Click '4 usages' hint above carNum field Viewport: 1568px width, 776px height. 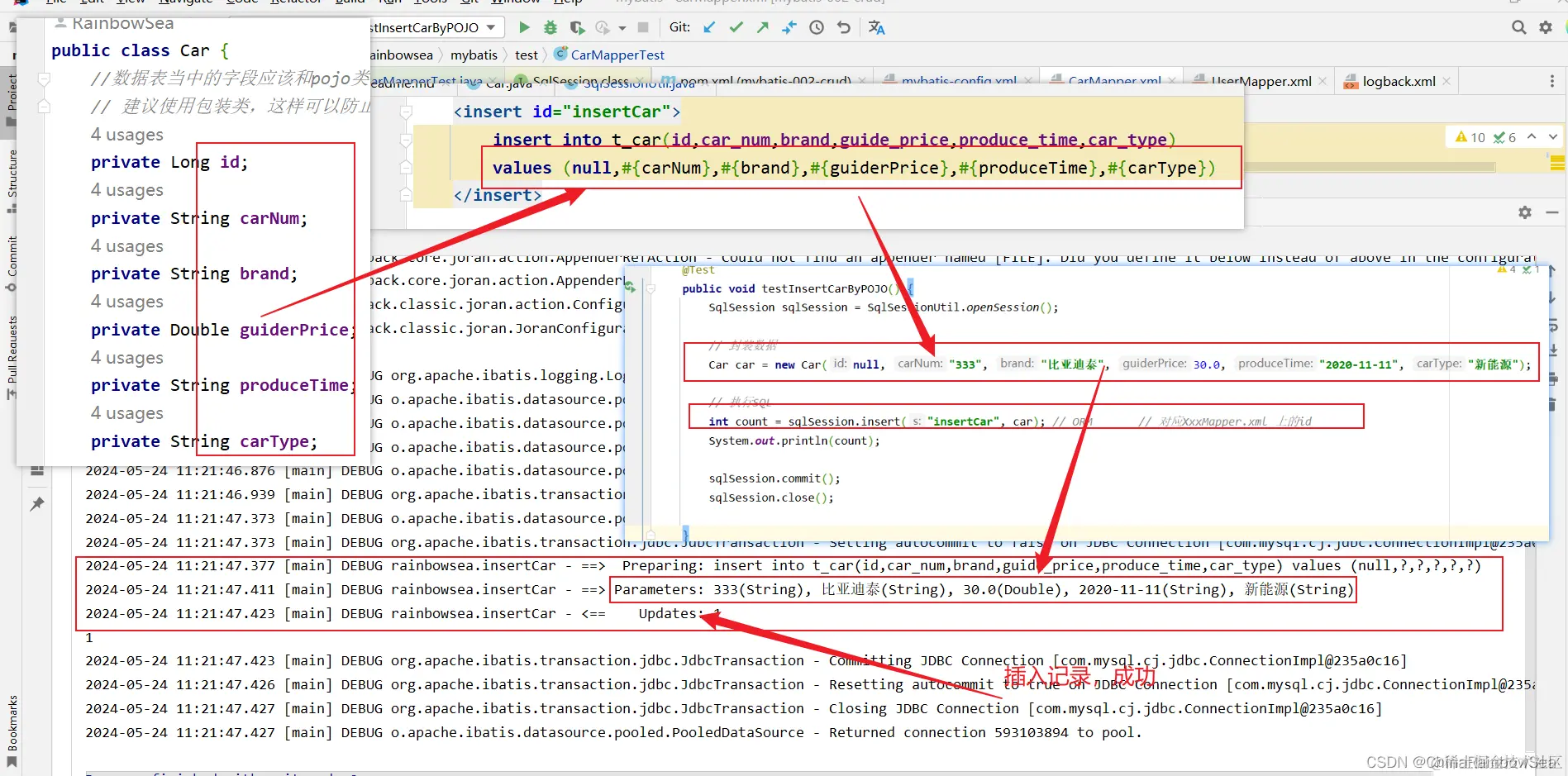(127, 190)
